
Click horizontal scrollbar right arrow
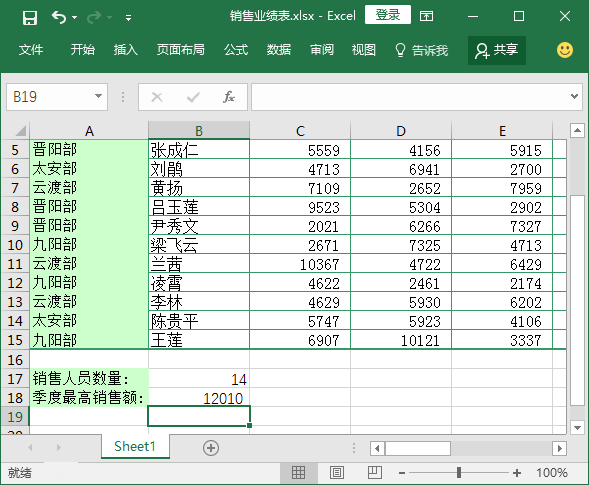click(560, 448)
